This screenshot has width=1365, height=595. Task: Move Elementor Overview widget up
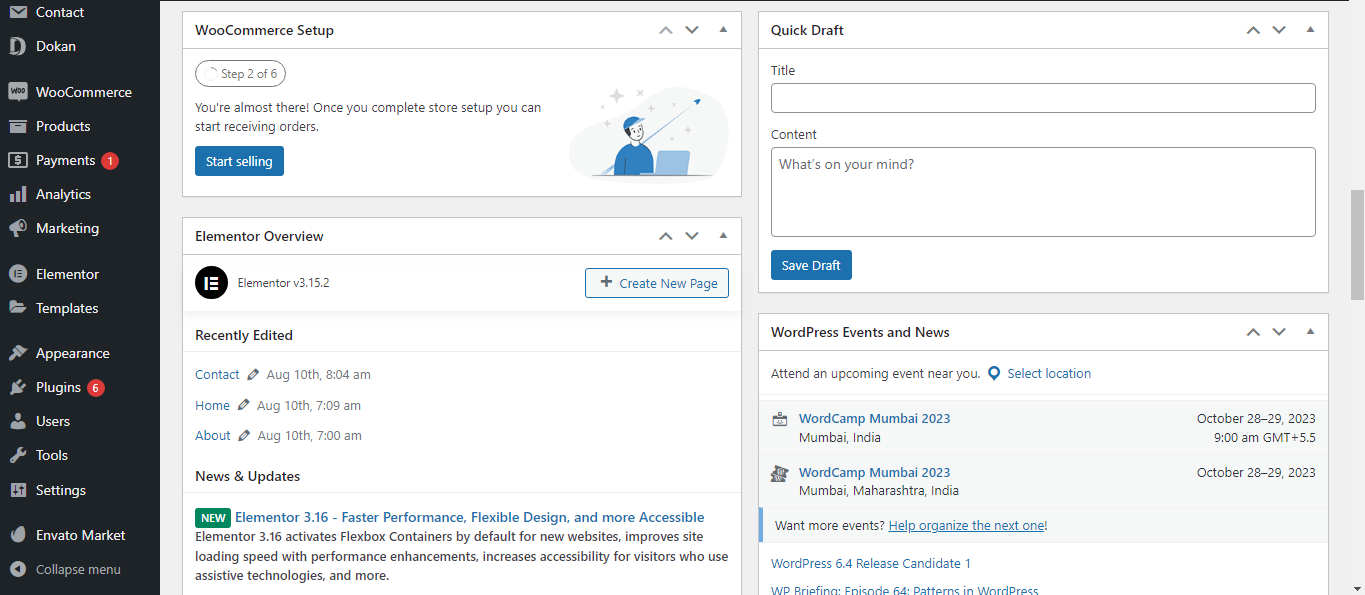click(666, 236)
